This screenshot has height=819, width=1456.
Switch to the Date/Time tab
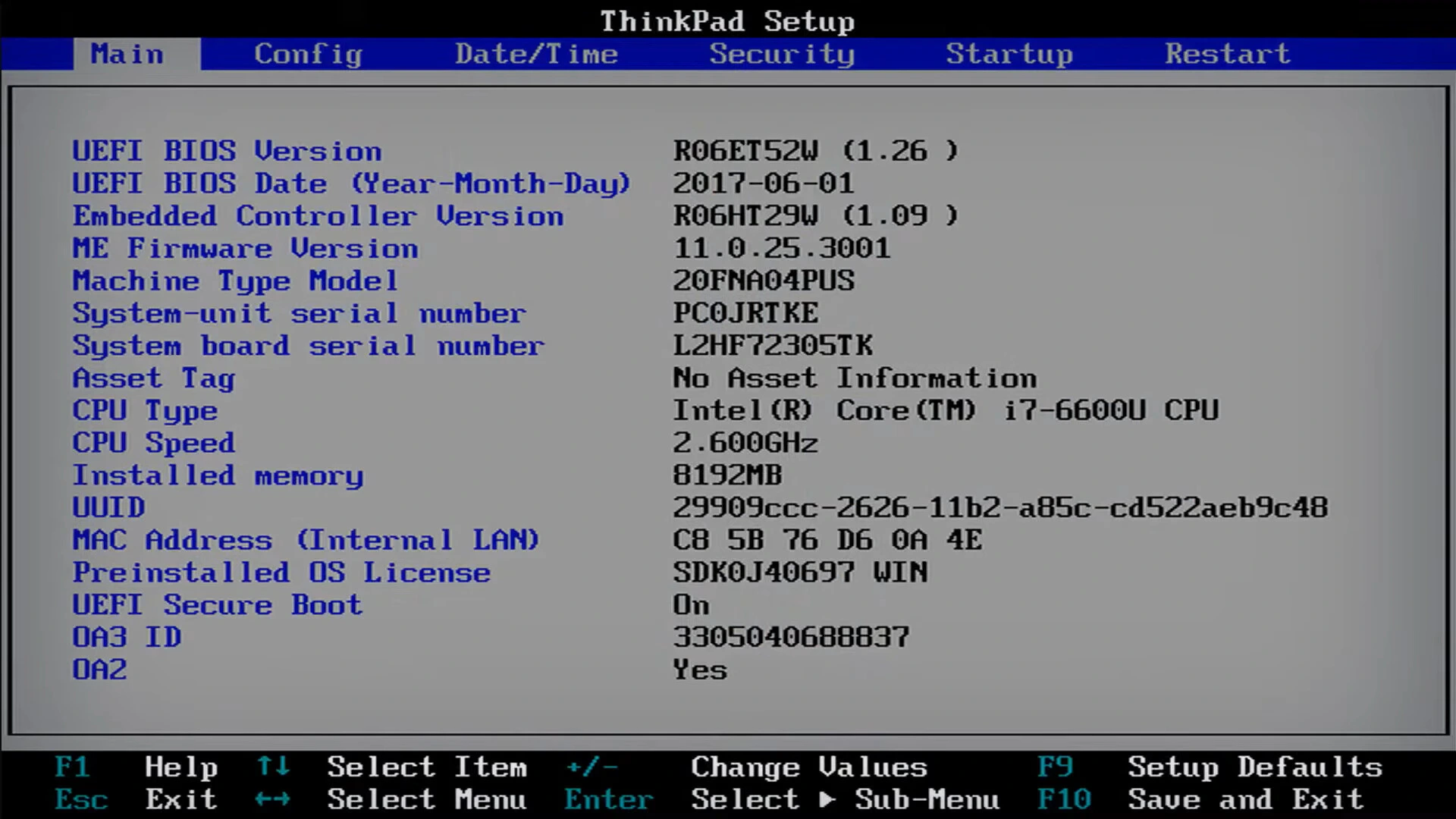(x=536, y=54)
